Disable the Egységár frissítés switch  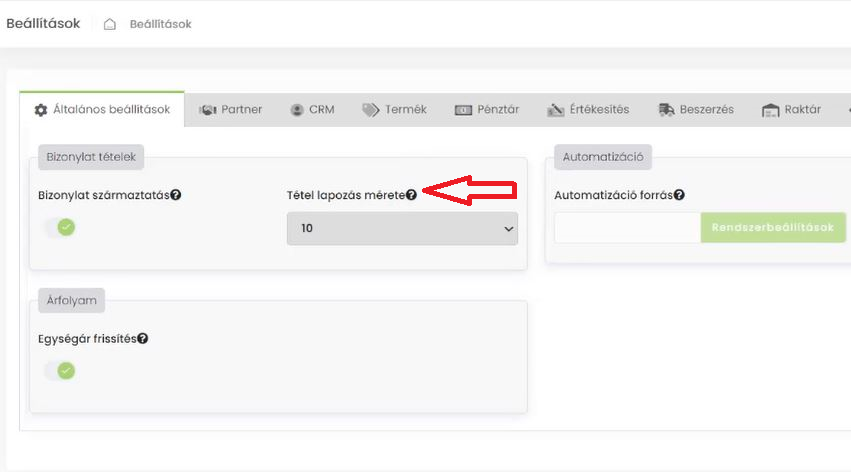click(59, 371)
